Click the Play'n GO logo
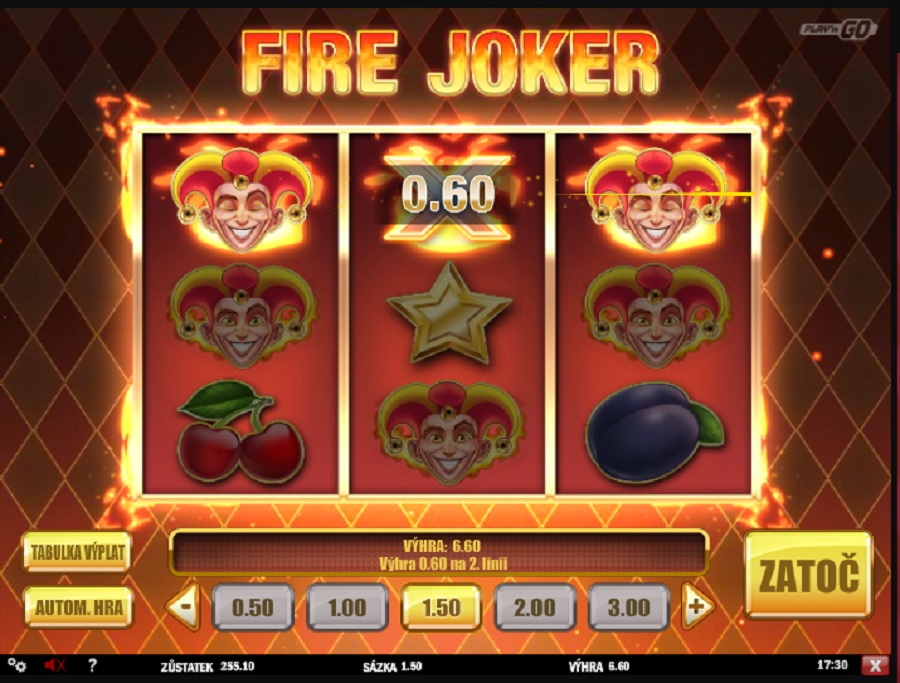The width and height of the screenshot is (900, 683). pos(839,29)
